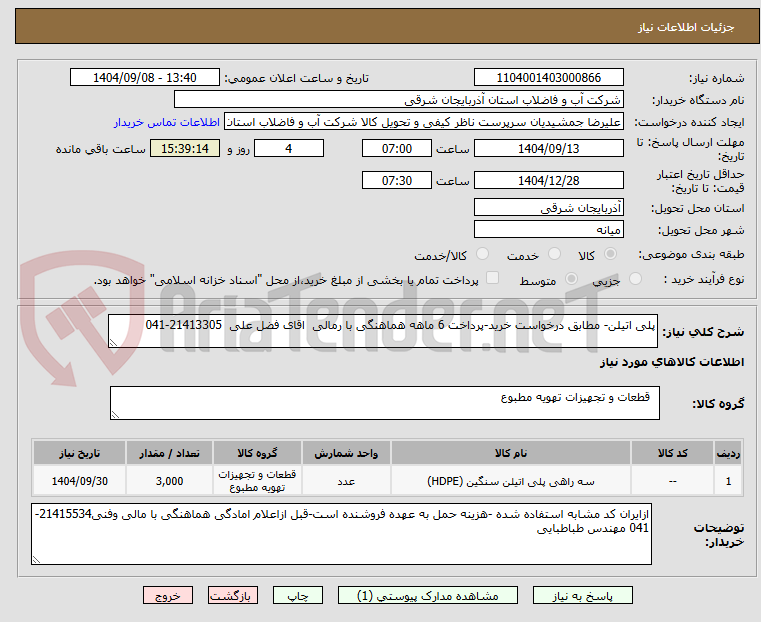Click the delivery province field آذربایجان شرقی
Image resolution: width=761 pixels, height=622 pixels.
[x=548, y=208]
